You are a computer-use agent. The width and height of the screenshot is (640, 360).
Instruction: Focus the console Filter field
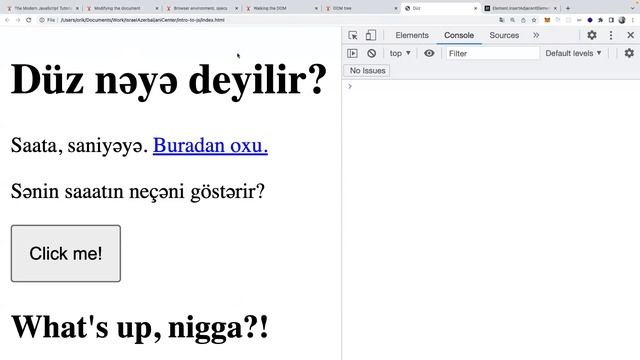pos(493,53)
